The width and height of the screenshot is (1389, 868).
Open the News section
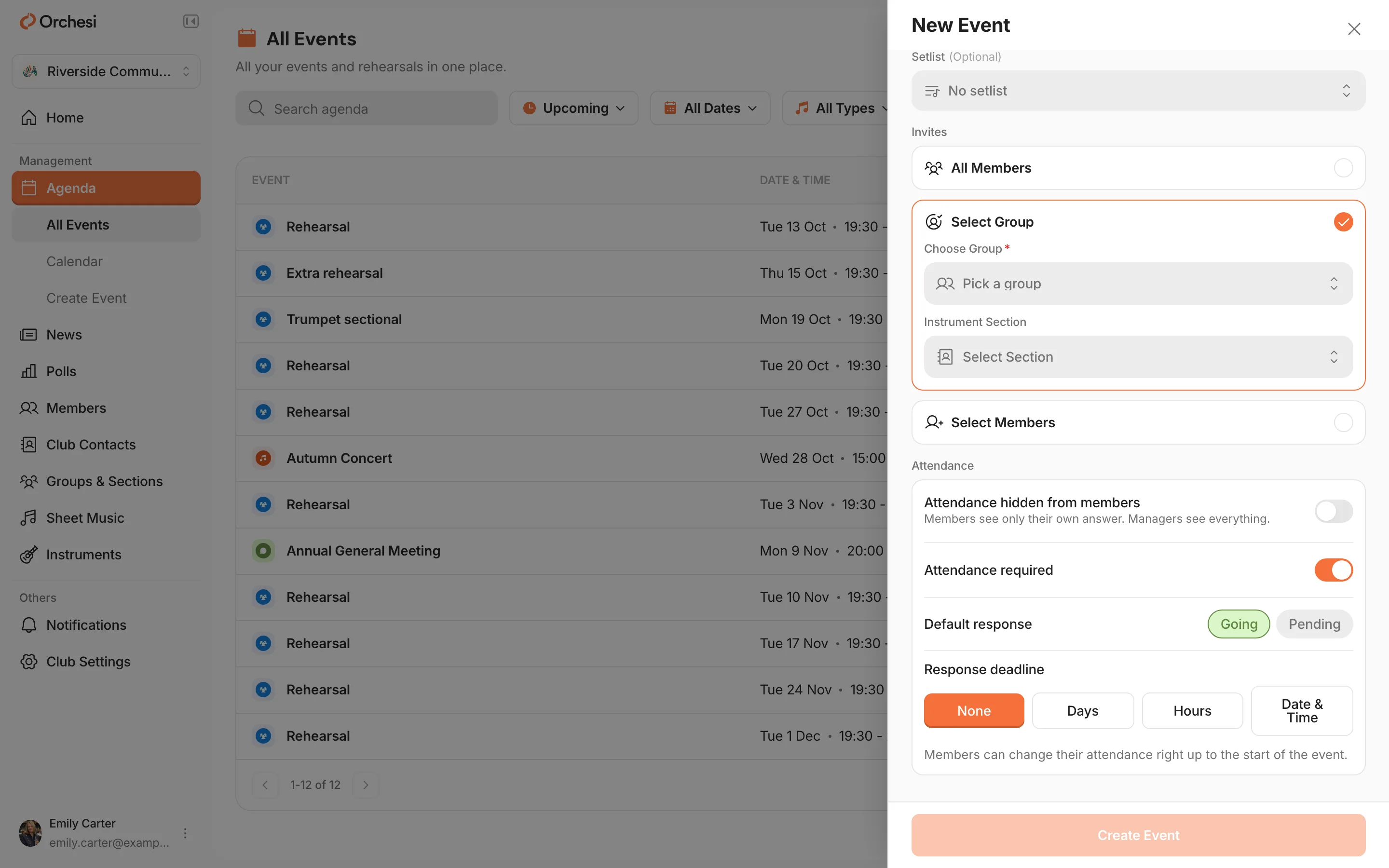coord(106,335)
